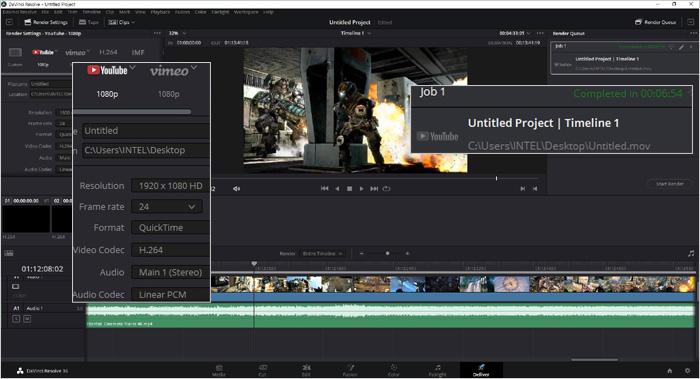700x379 pixels.
Task: Click the timeline horizontal scrollbar
Action: 594,359
